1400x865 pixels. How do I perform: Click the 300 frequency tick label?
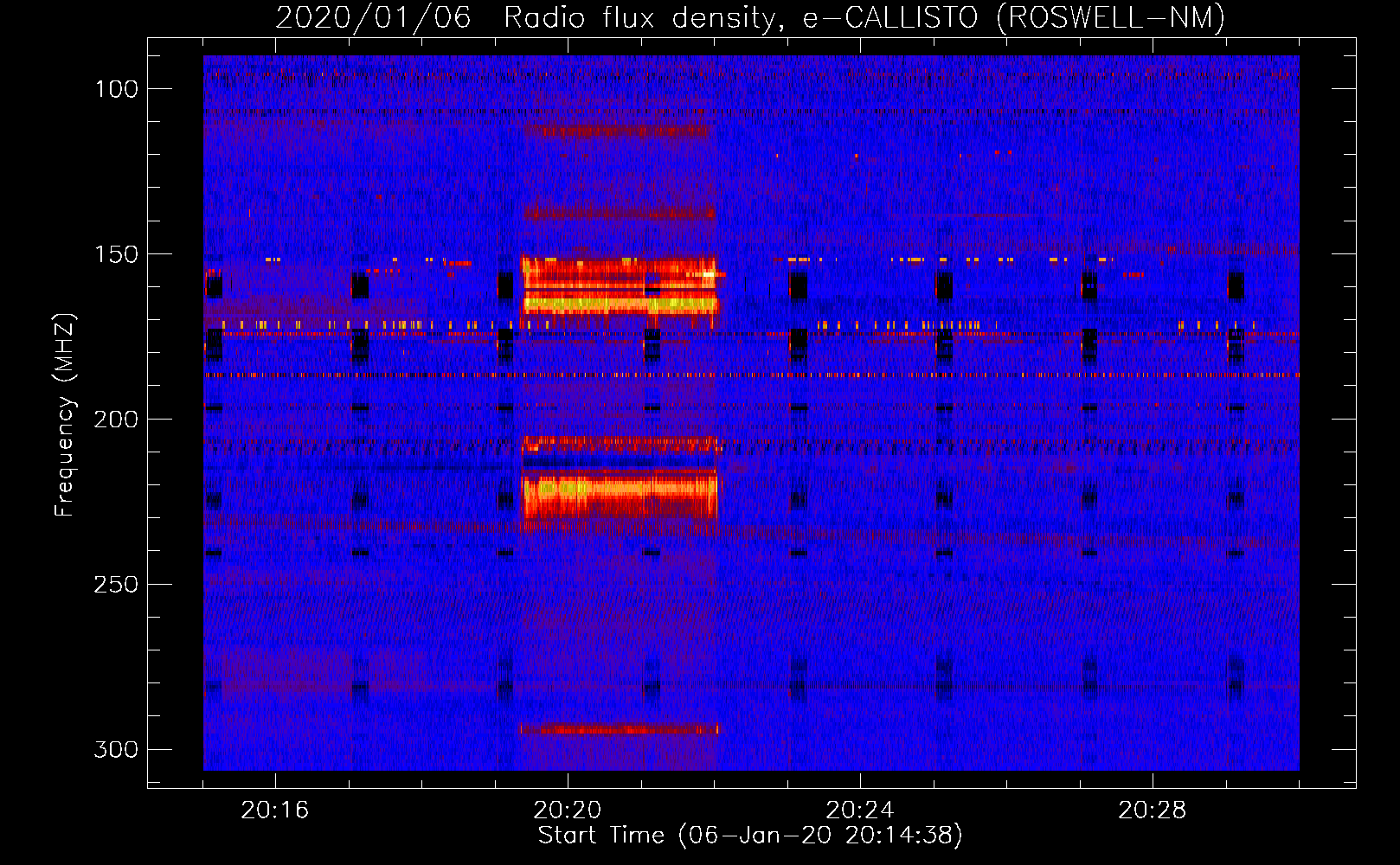point(116,749)
